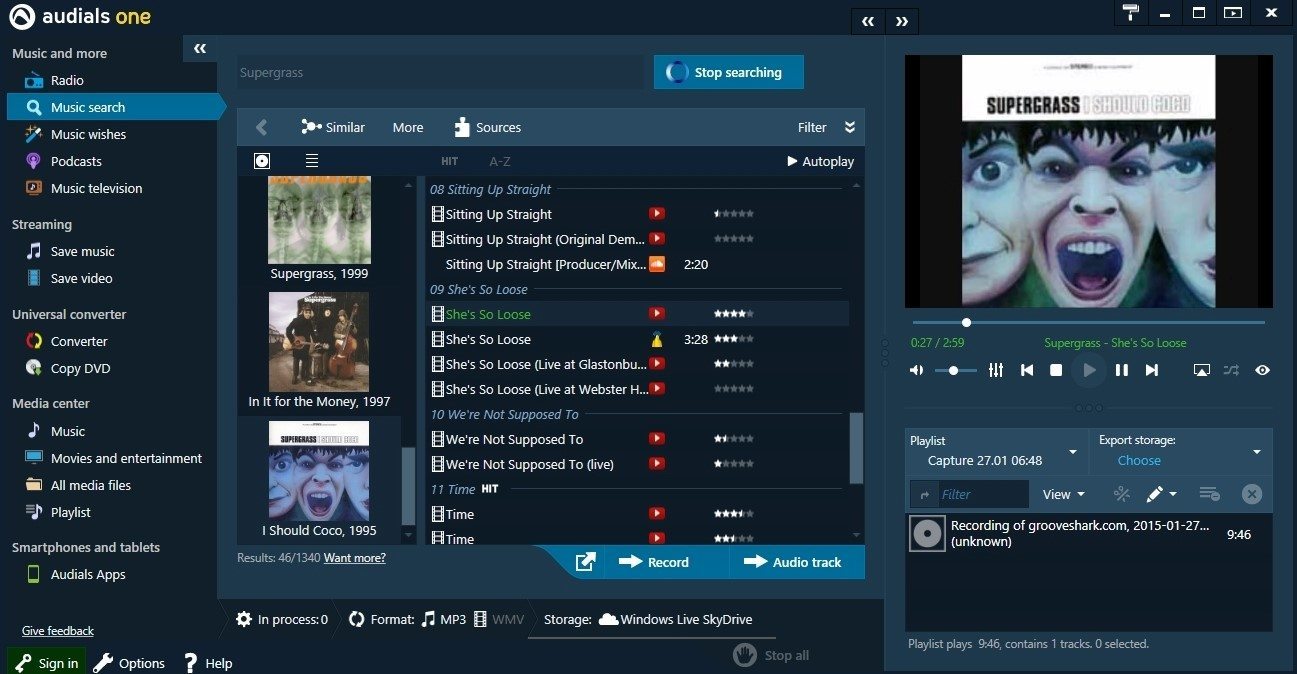Screen dimensions: 1297x674
Task: Select the WMV video format
Action: 499,619
